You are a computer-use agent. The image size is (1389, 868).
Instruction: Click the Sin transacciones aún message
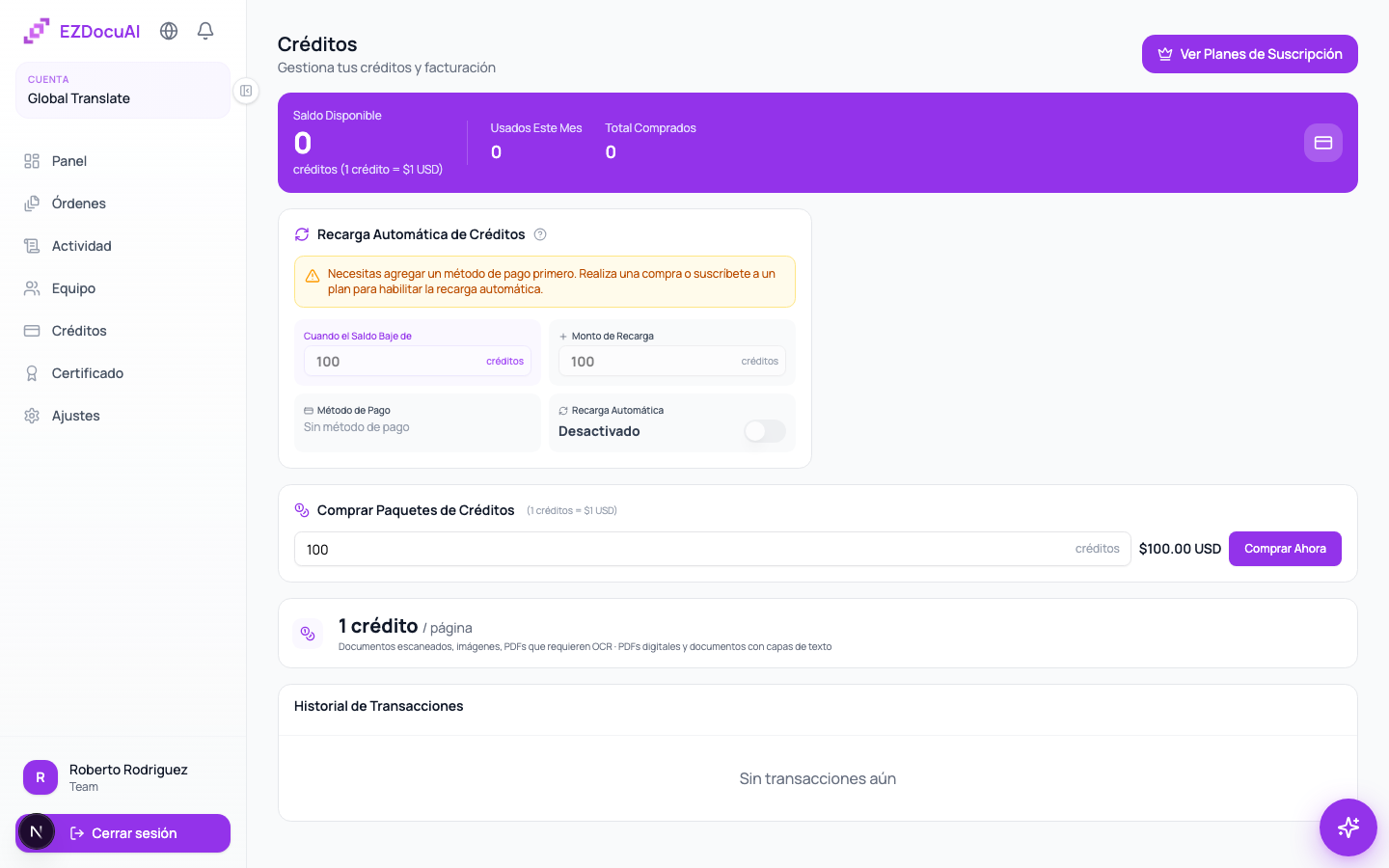click(x=818, y=778)
